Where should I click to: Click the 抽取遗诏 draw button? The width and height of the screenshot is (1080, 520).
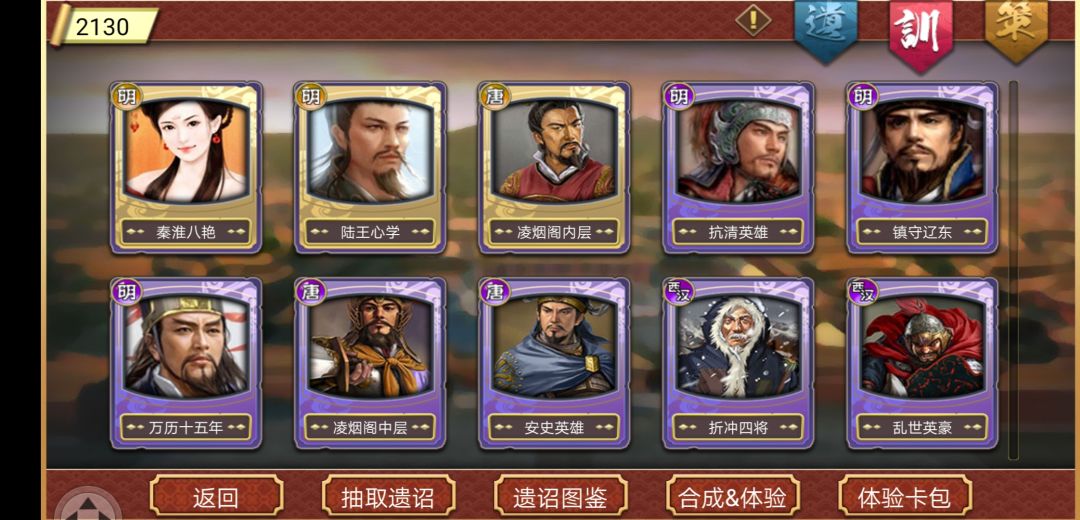(x=388, y=496)
